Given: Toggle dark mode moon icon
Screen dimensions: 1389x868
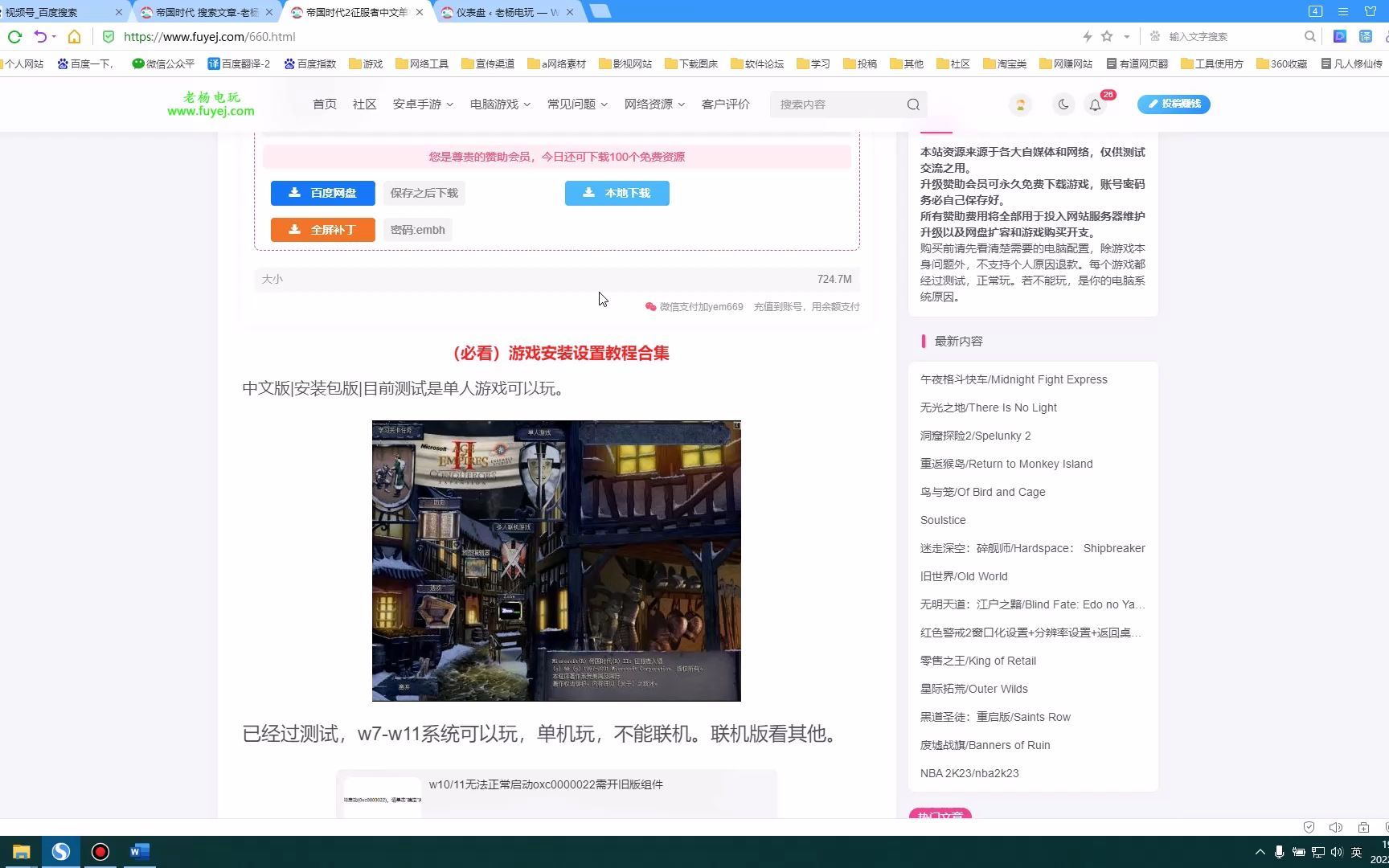Looking at the screenshot, I should click(1063, 104).
